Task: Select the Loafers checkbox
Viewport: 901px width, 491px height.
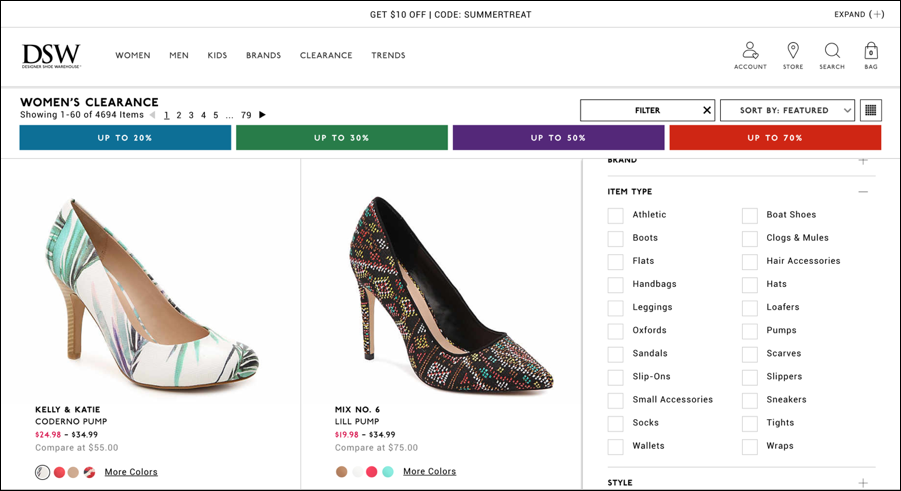Action: 749,308
